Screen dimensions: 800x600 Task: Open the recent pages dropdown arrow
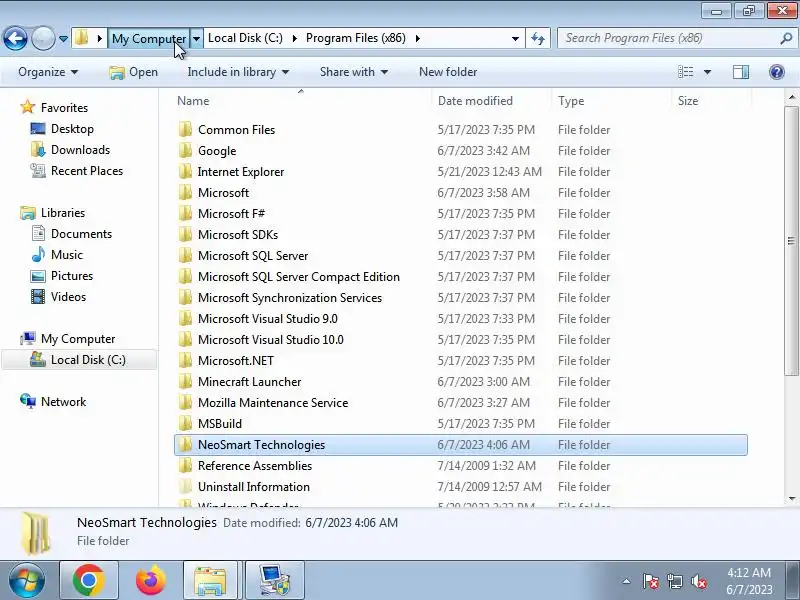pos(63,39)
